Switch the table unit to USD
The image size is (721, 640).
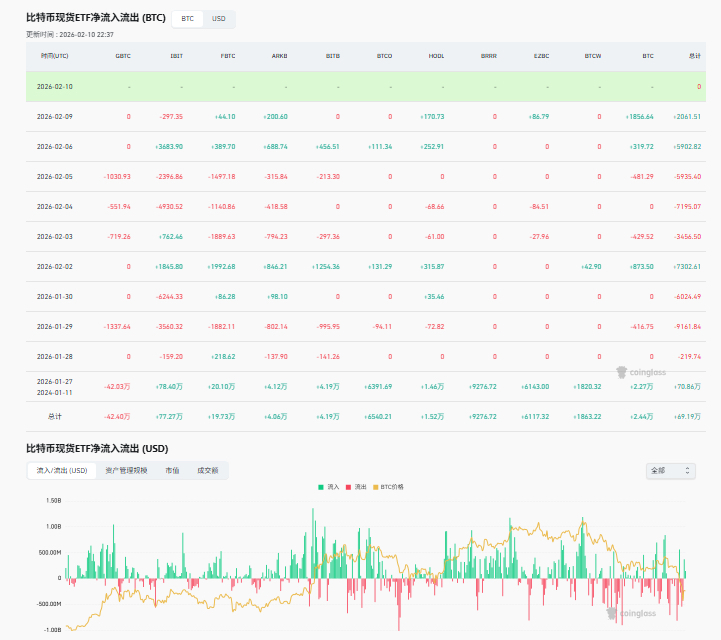click(x=219, y=19)
